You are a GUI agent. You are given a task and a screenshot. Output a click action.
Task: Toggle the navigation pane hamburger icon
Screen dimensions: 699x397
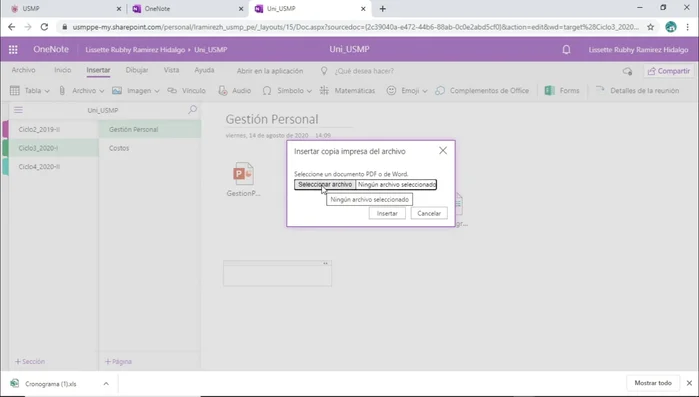[x=18, y=110]
